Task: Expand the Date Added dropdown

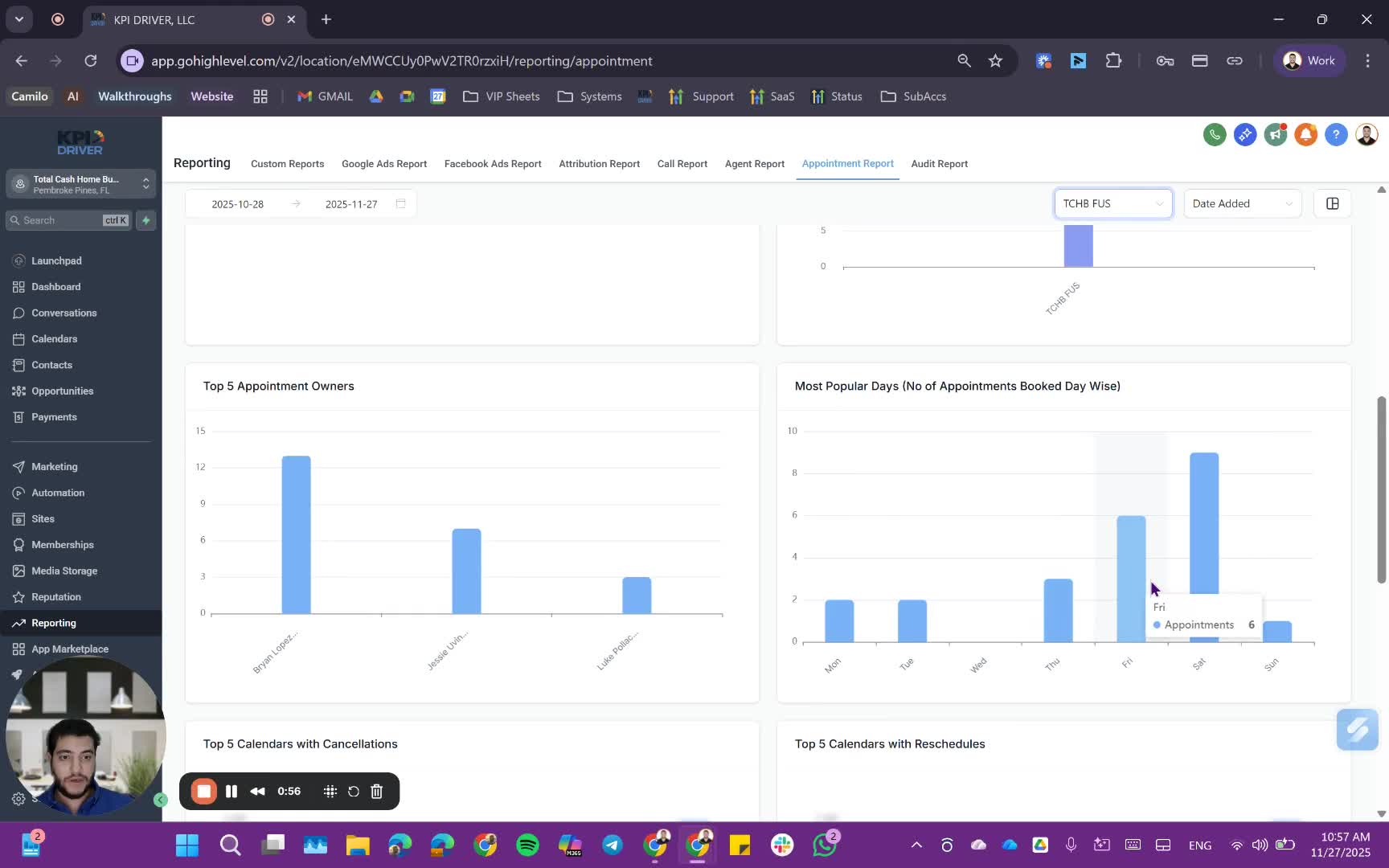Action: [1242, 203]
